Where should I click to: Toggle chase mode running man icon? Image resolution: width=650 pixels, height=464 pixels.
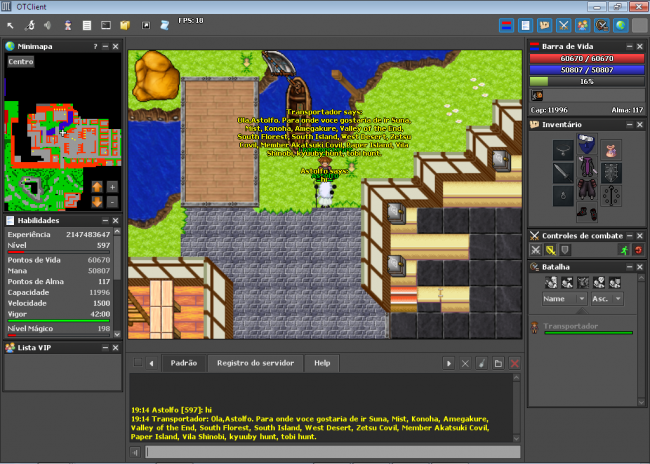pyautogui.click(x=624, y=250)
